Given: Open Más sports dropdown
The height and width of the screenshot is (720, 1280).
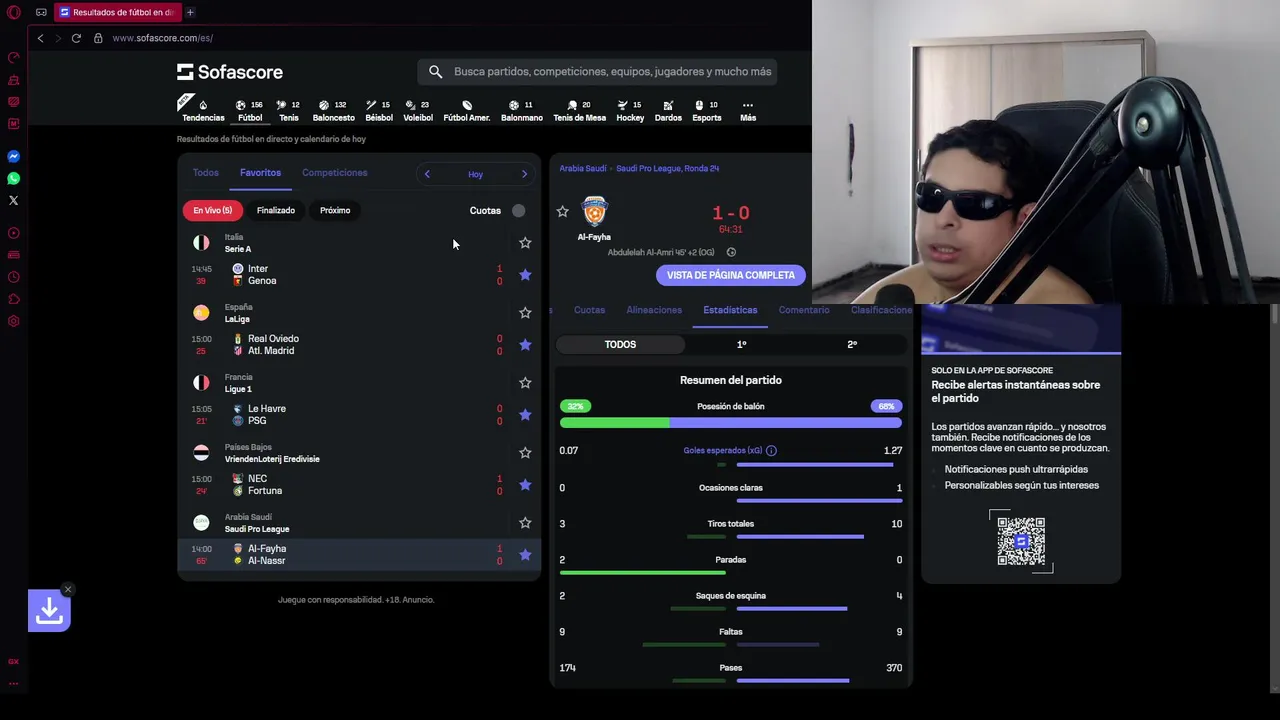Looking at the screenshot, I should point(747,110).
